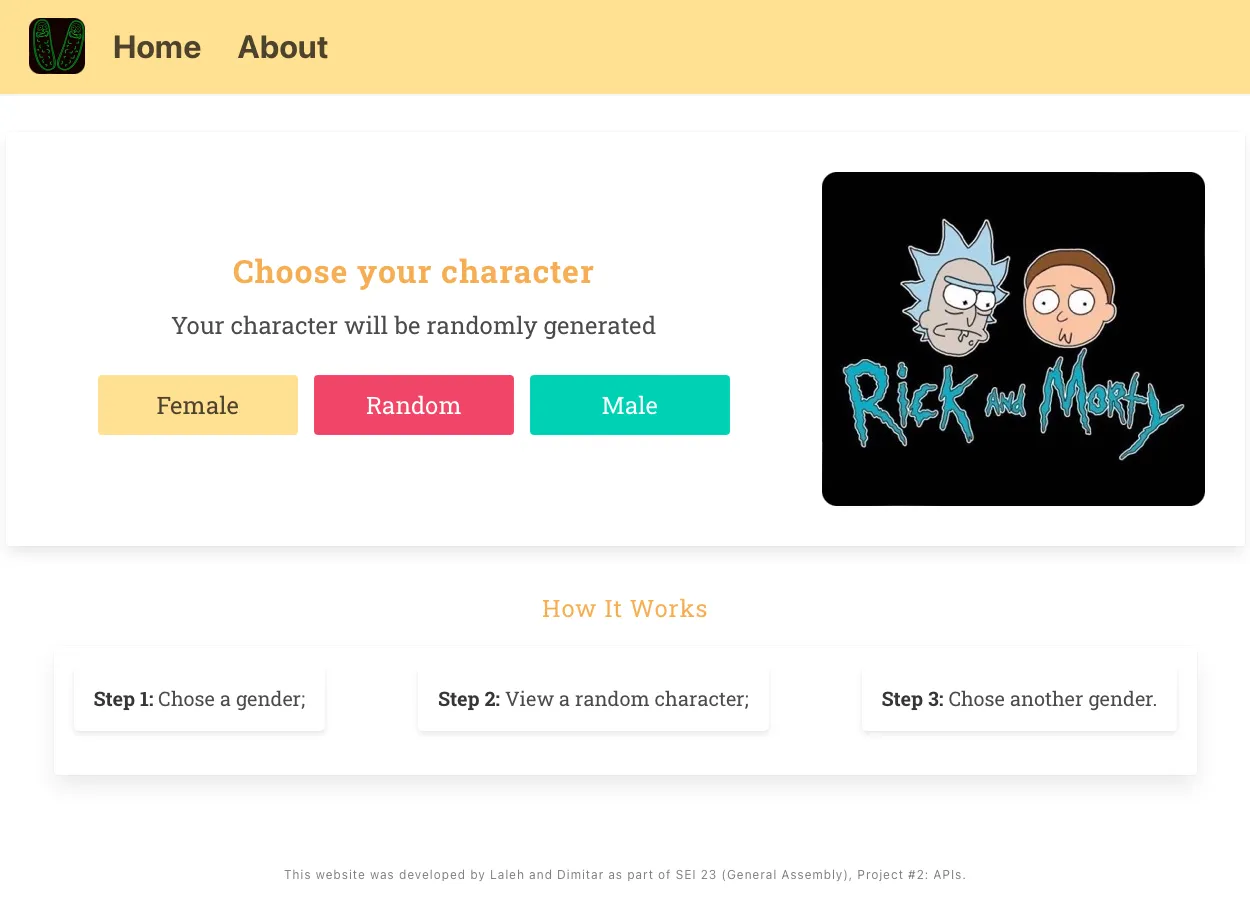Image resolution: width=1250 pixels, height=917 pixels.
Task: Click the Rick and Morty banner image
Action: click(1013, 339)
